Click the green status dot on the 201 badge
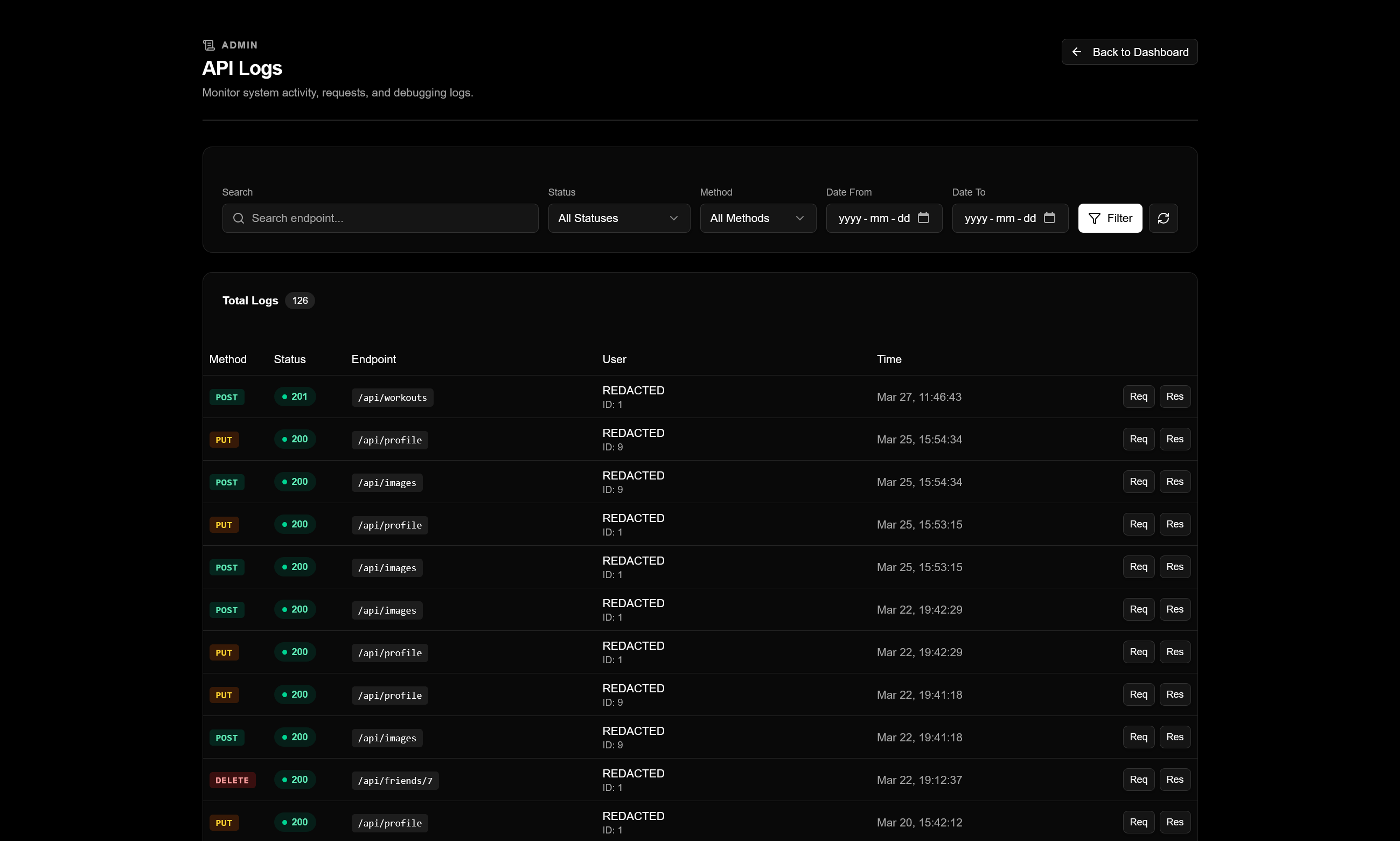This screenshot has height=841, width=1400. pos(285,397)
